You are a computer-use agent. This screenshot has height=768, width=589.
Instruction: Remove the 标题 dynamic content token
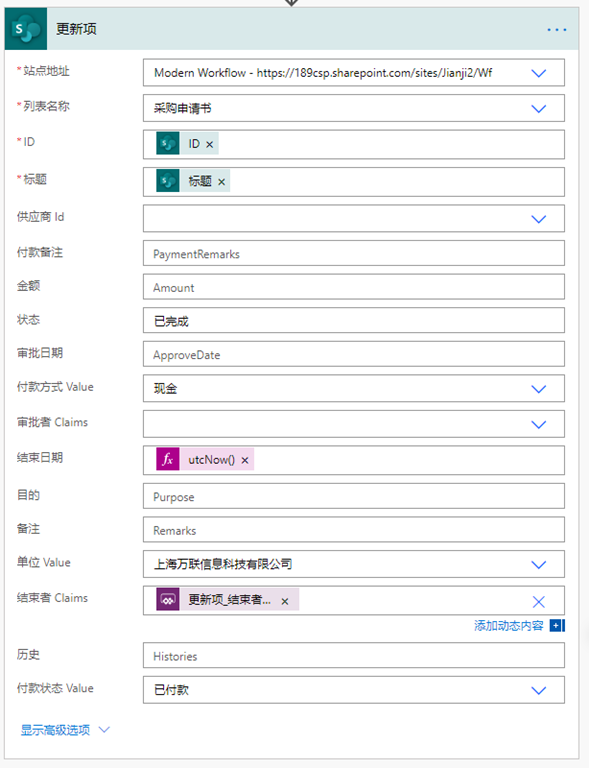coord(221,182)
